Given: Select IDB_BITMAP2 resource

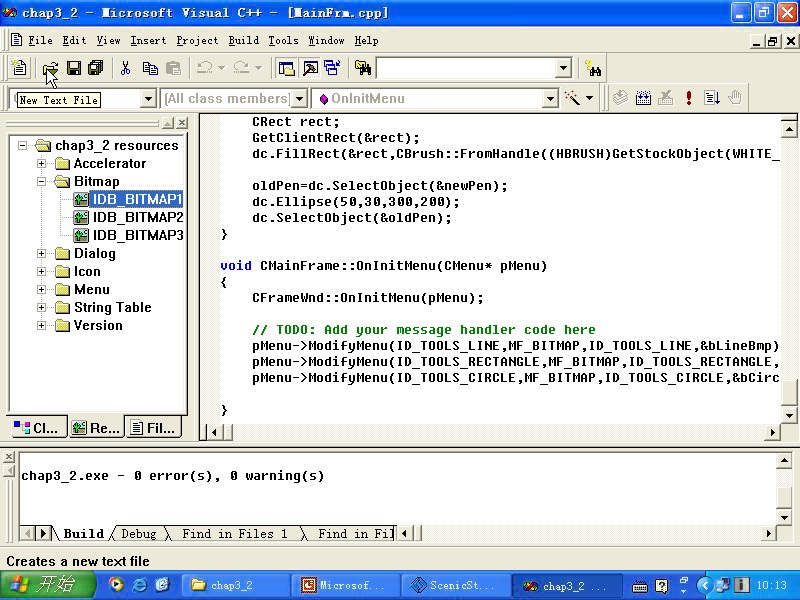Looking at the screenshot, I should click(138, 217).
